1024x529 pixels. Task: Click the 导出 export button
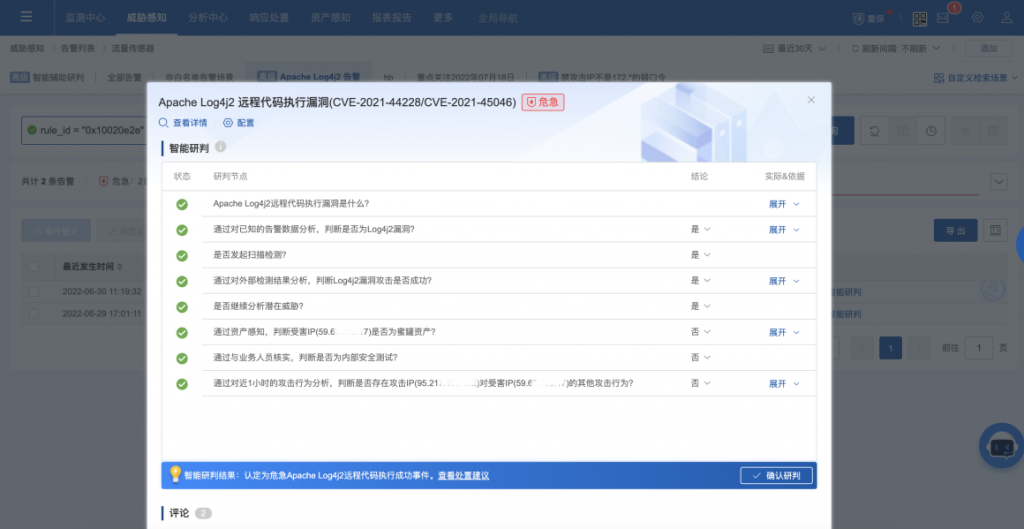pyautogui.click(x=955, y=231)
